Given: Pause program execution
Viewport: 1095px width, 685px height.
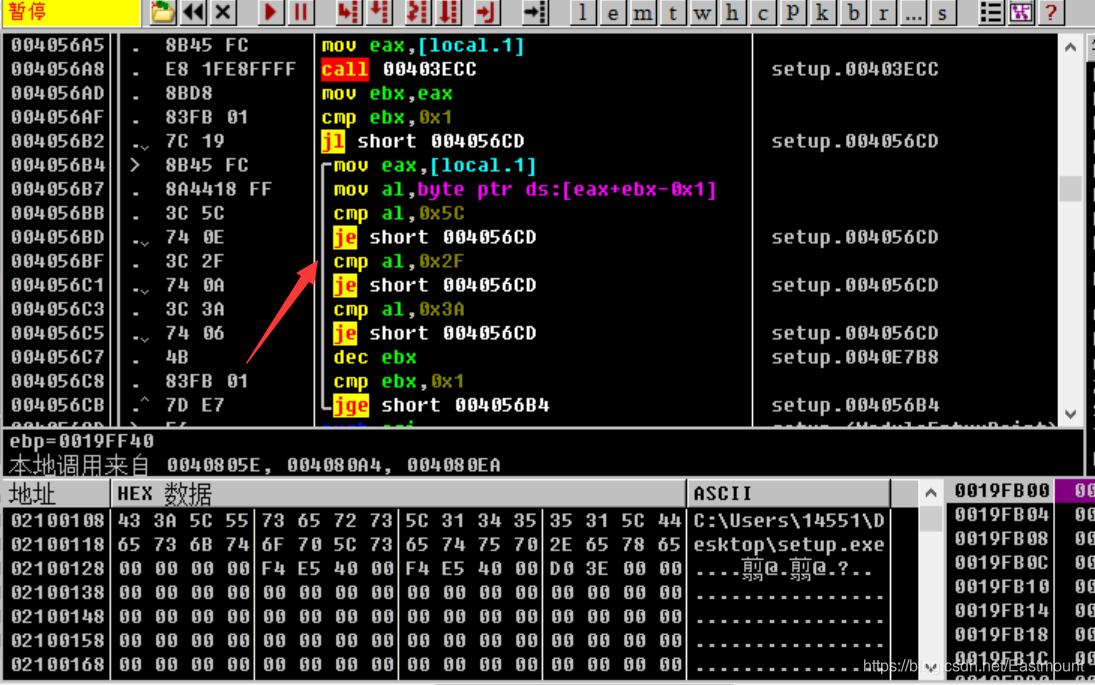Looking at the screenshot, I should click(x=301, y=13).
